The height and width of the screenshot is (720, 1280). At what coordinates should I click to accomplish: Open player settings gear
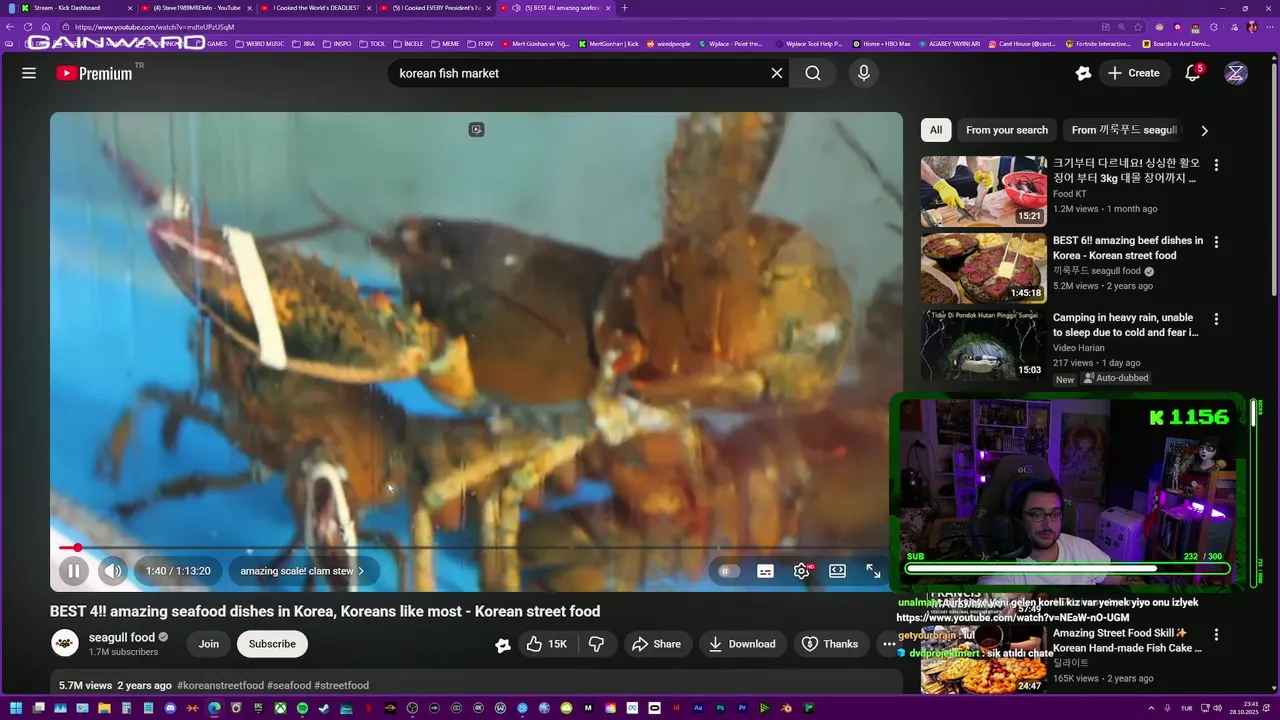pos(802,571)
